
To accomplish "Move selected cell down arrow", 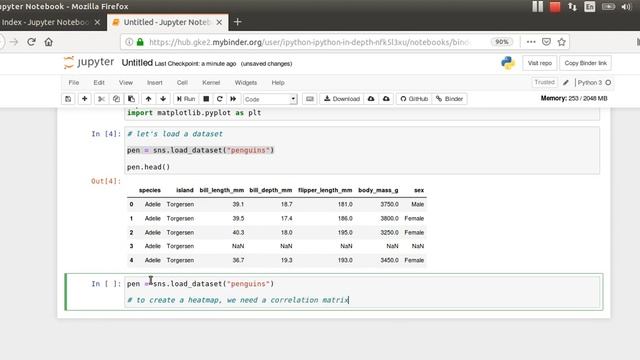I will tap(163, 99).
